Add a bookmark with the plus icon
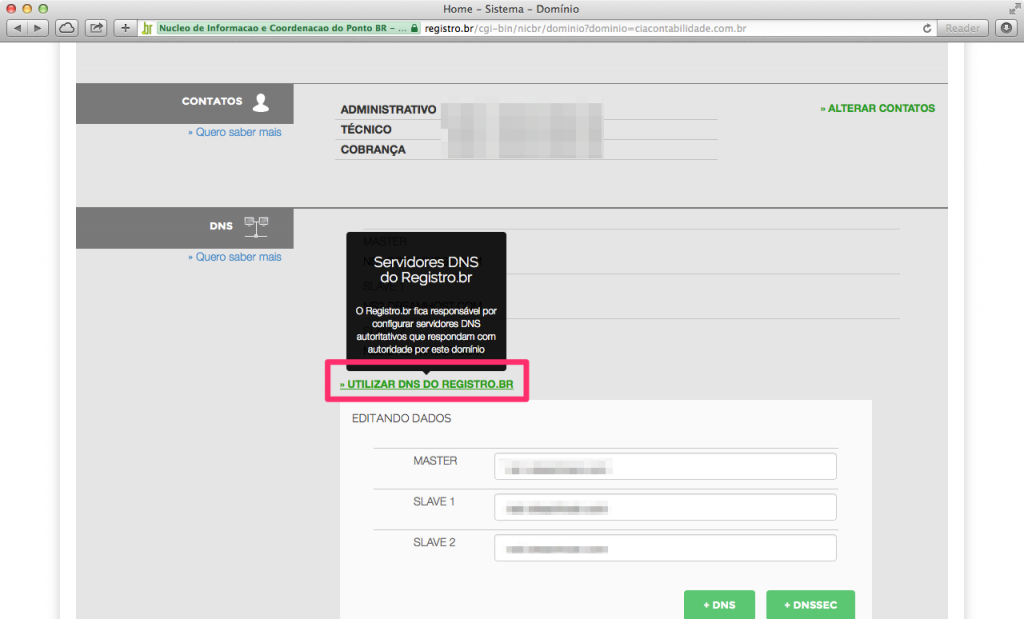Screen dimensions: 1024x619 pyautogui.click(x=125, y=28)
